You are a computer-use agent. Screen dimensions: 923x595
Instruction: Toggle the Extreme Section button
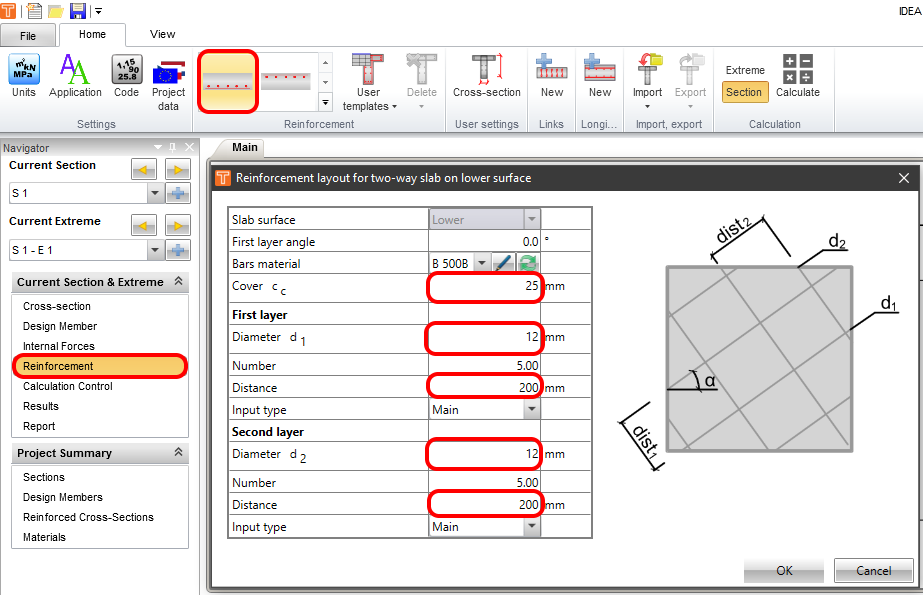coord(744,92)
